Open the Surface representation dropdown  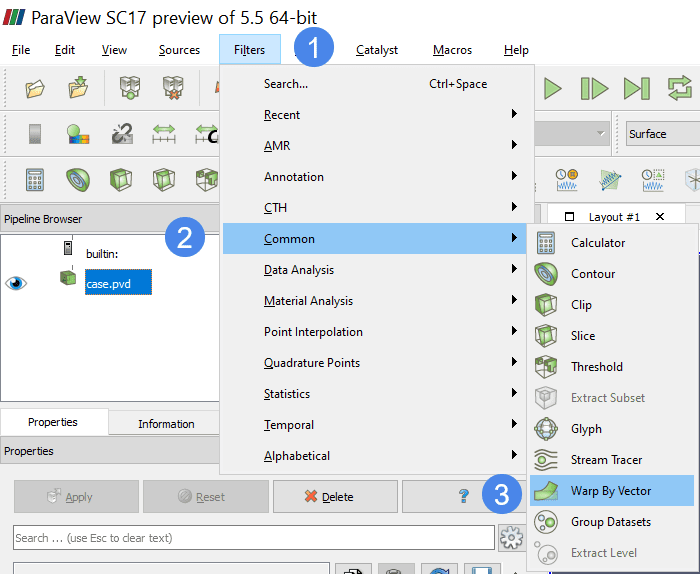660,134
